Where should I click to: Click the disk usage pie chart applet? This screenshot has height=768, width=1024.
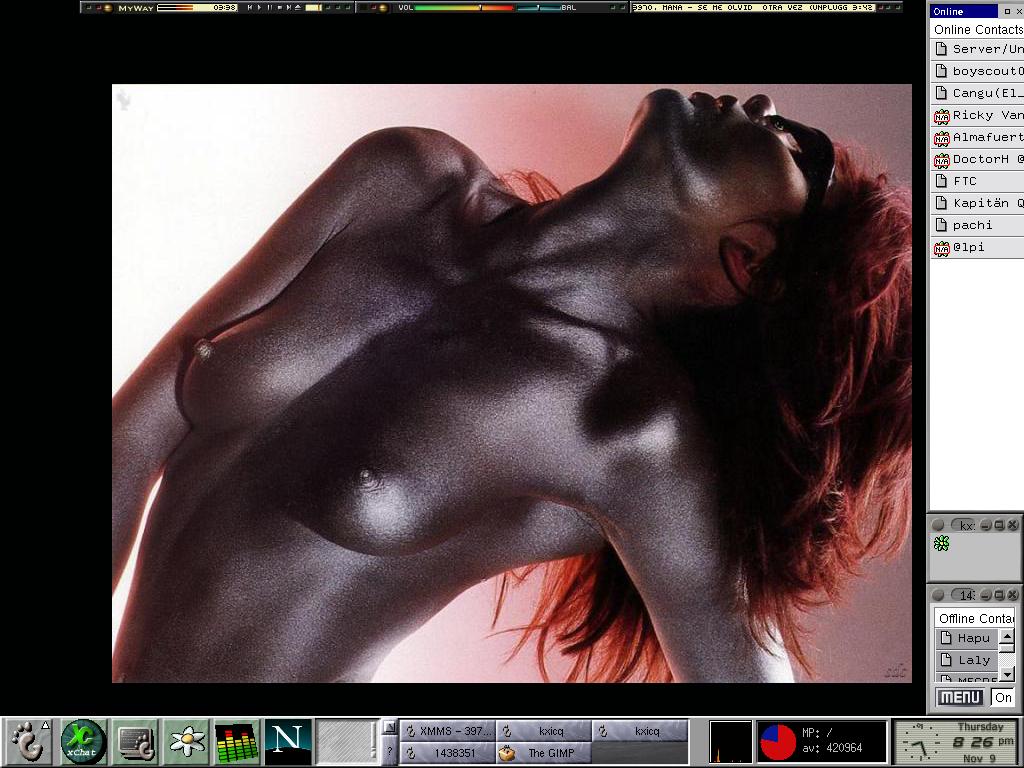(x=778, y=742)
